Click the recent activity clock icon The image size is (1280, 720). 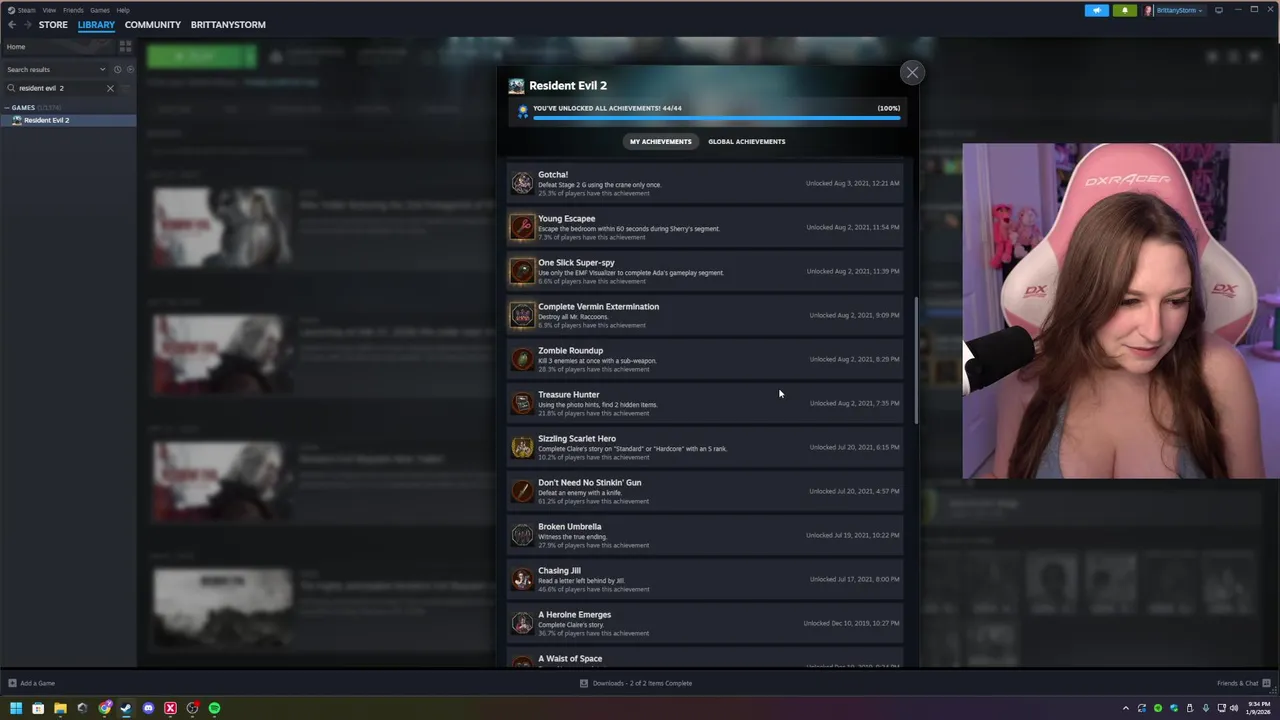[x=117, y=69]
